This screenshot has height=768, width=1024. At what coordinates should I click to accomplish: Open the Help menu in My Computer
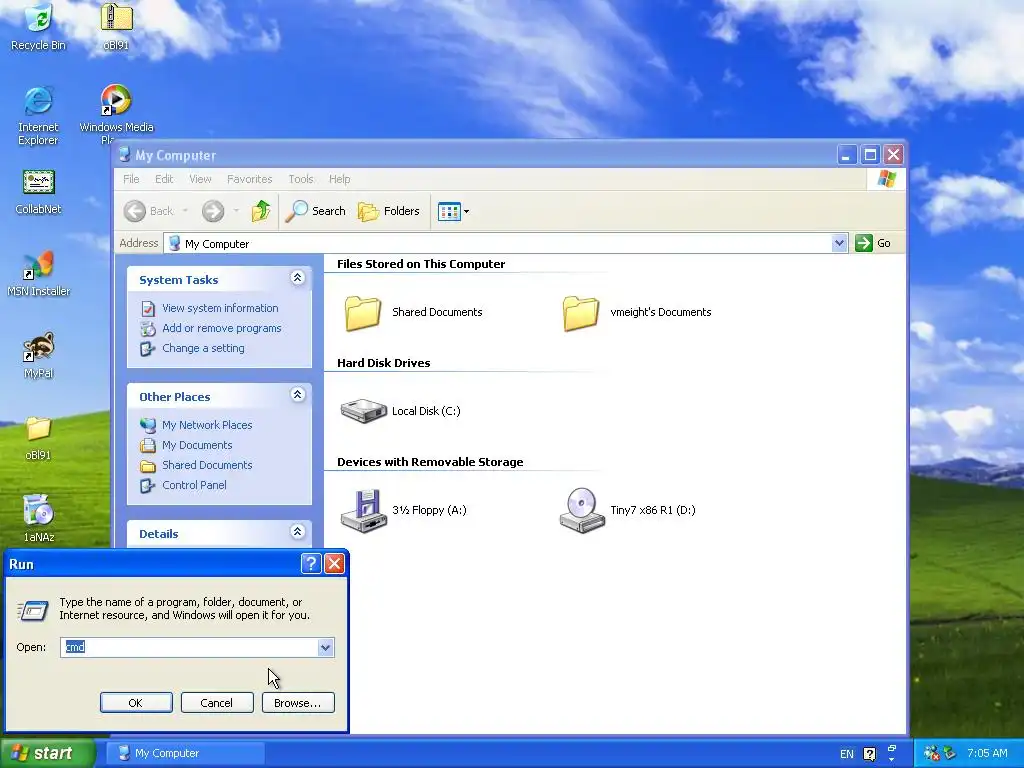point(340,179)
